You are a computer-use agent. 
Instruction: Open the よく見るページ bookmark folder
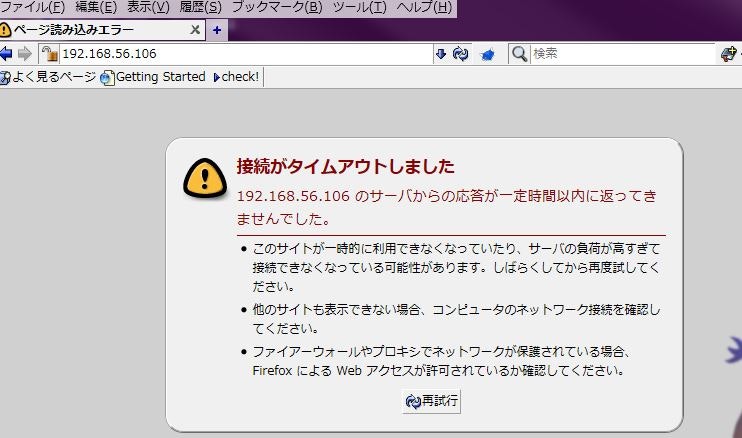tap(48, 77)
